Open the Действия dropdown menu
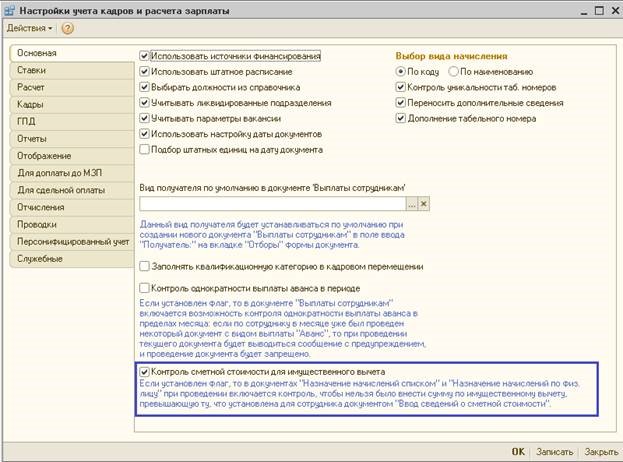623x462 pixels. [x=30, y=28]
